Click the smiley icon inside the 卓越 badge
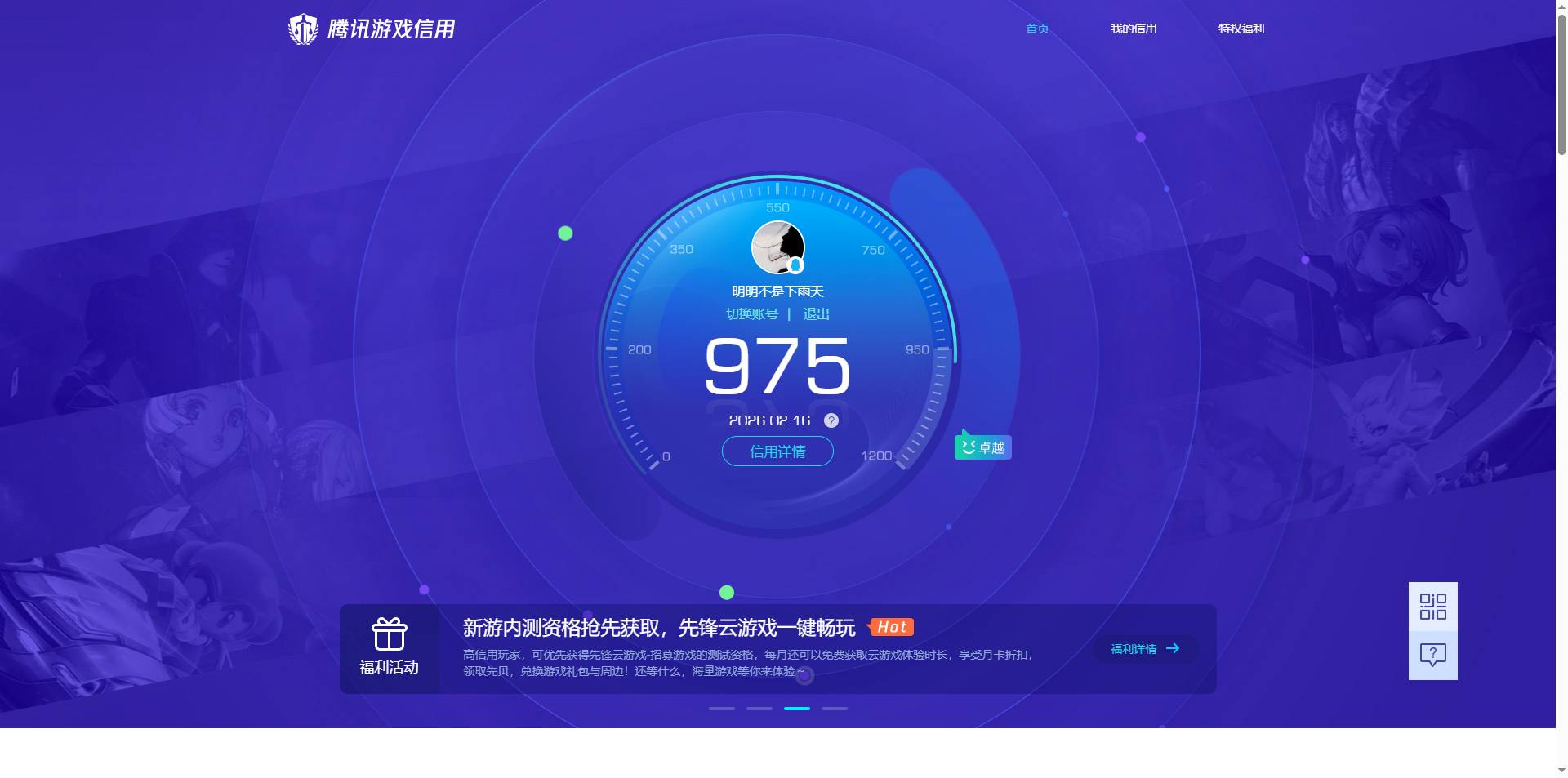This screenshot has width=1568, height=778. click(x=968, y=446)
